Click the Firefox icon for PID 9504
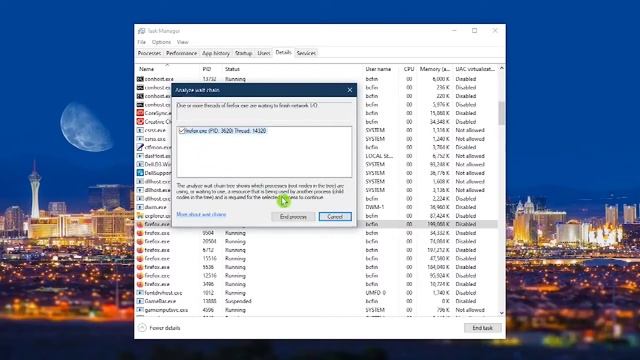Image resolution: width=640 pixels, height=360 pixels. (140, 233)
